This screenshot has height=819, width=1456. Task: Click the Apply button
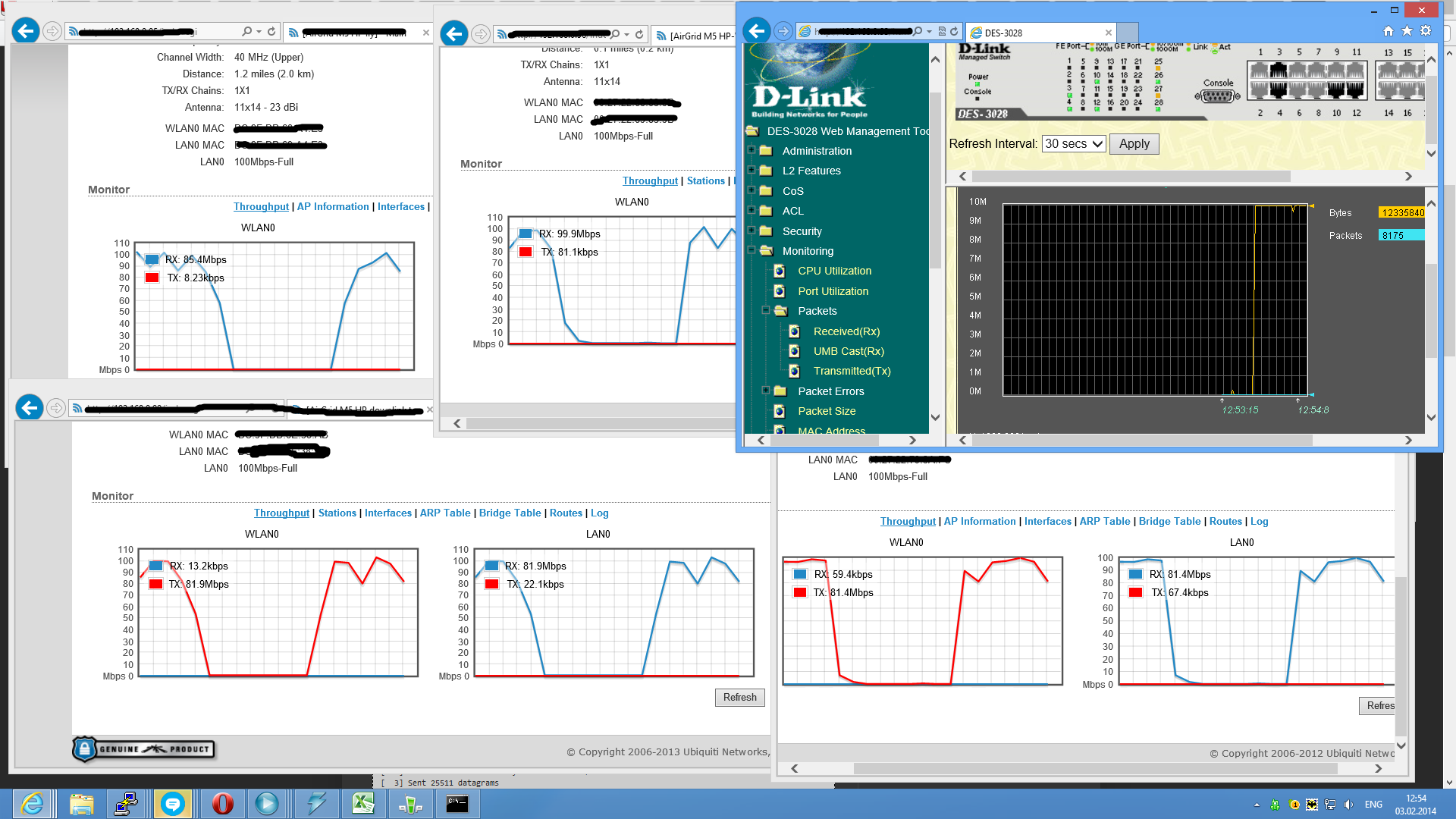[x=1134, y=144]
